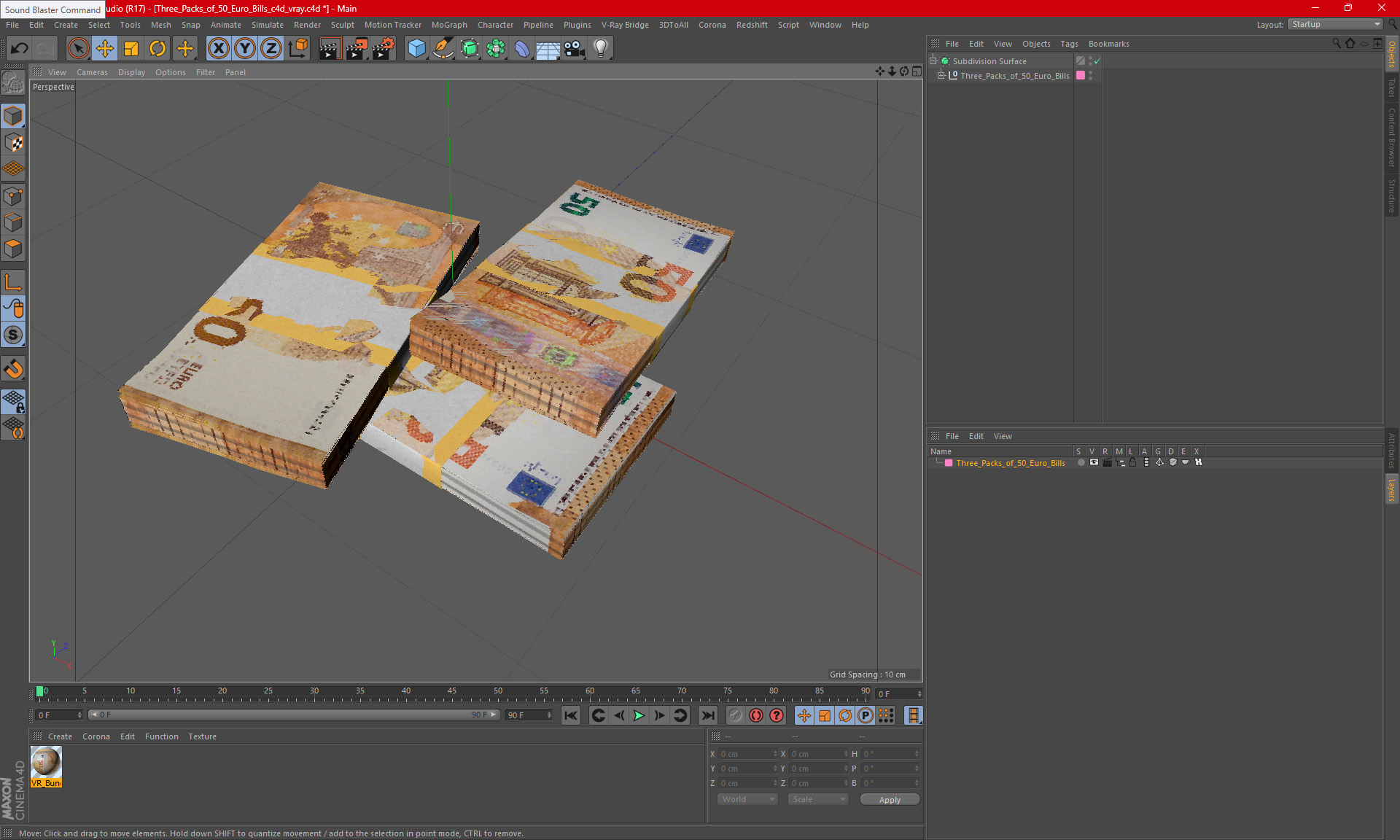Image resolution: width=1400 pixels, height=840 pixels.
Task: Click the object manager search icon
Action: [x=1336, y=44]
